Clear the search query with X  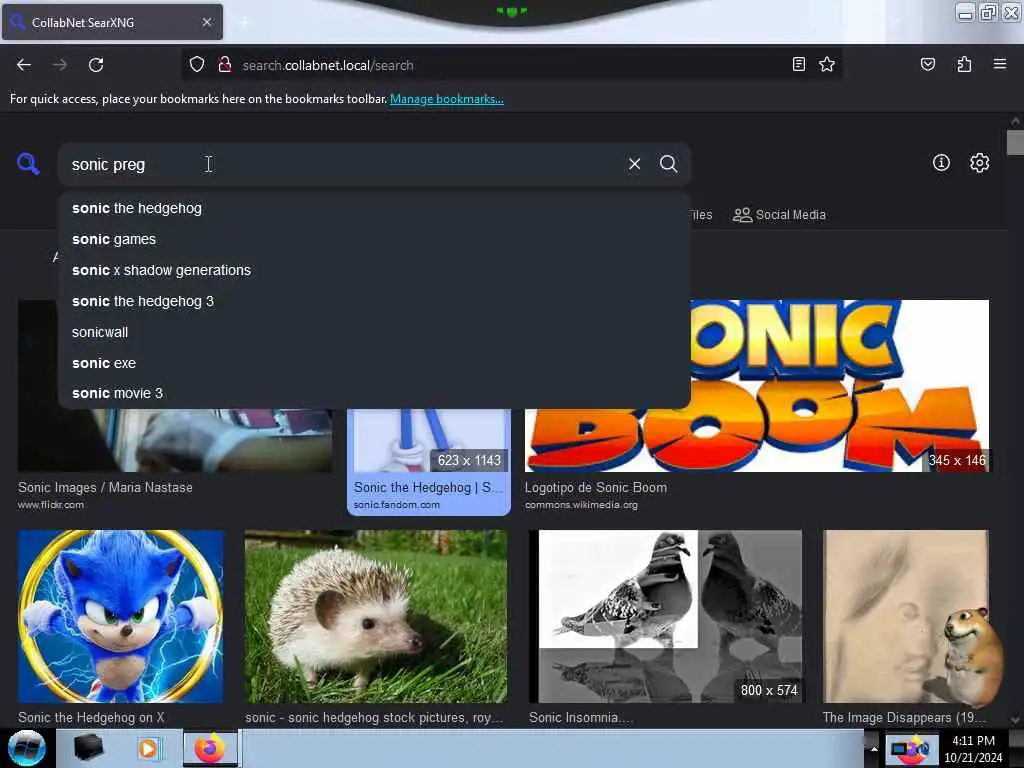[634, 164]
